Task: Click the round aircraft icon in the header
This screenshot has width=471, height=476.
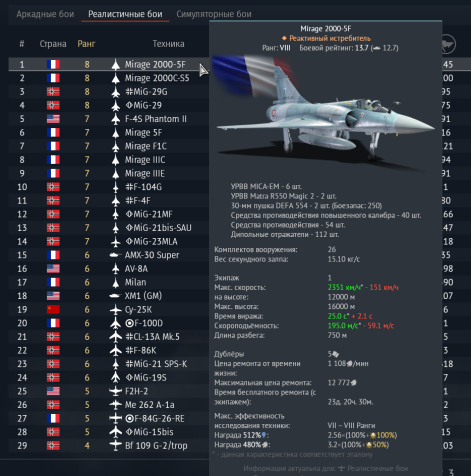Action: pyautogui.click(x=448, y=44)
